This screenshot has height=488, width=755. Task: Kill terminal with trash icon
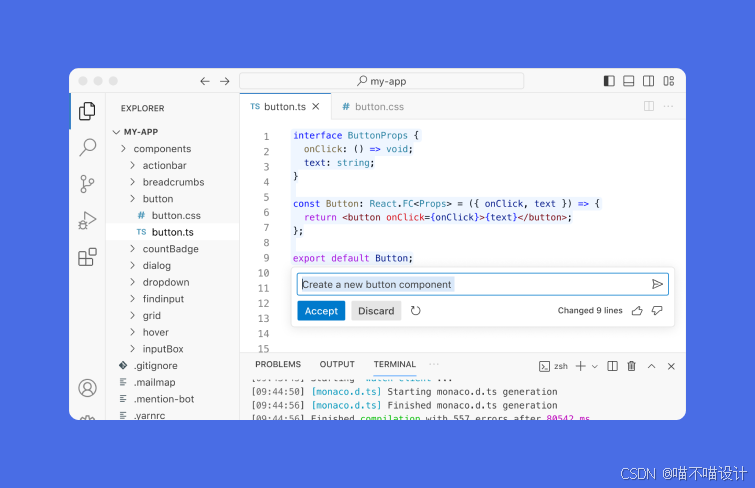tap(632, 366)
